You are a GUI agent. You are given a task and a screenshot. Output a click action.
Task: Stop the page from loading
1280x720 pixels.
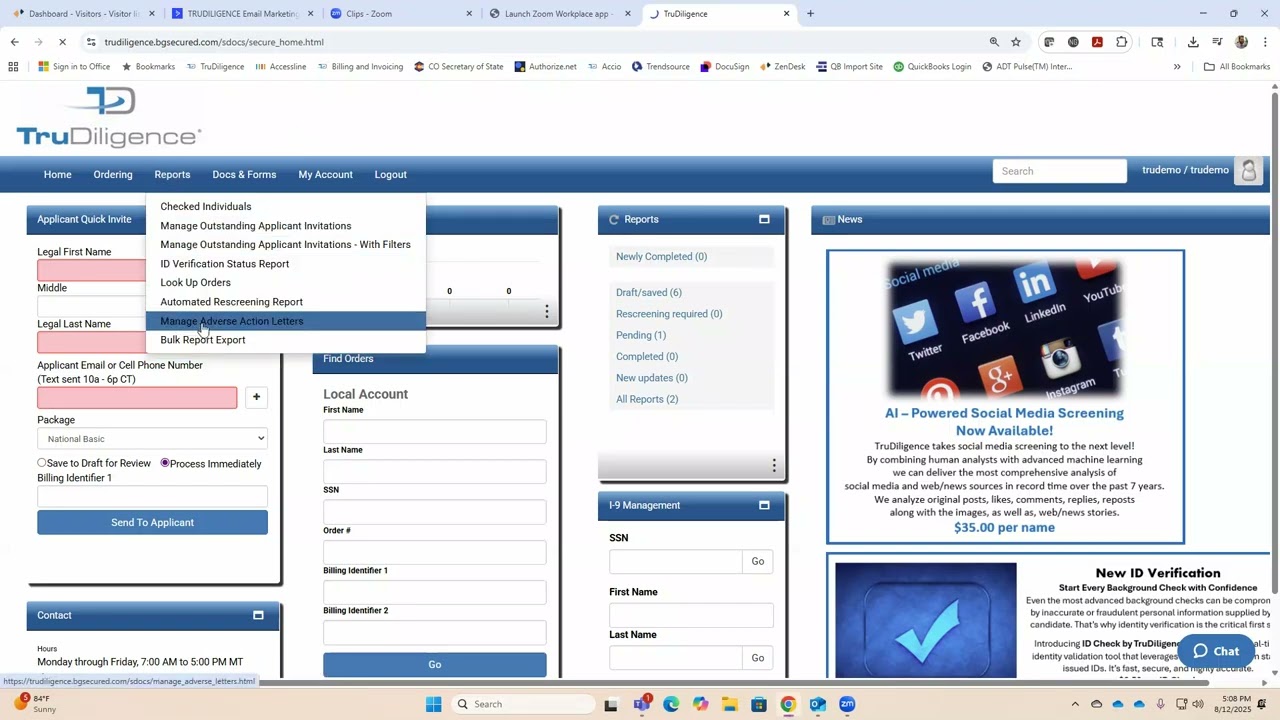62,42
